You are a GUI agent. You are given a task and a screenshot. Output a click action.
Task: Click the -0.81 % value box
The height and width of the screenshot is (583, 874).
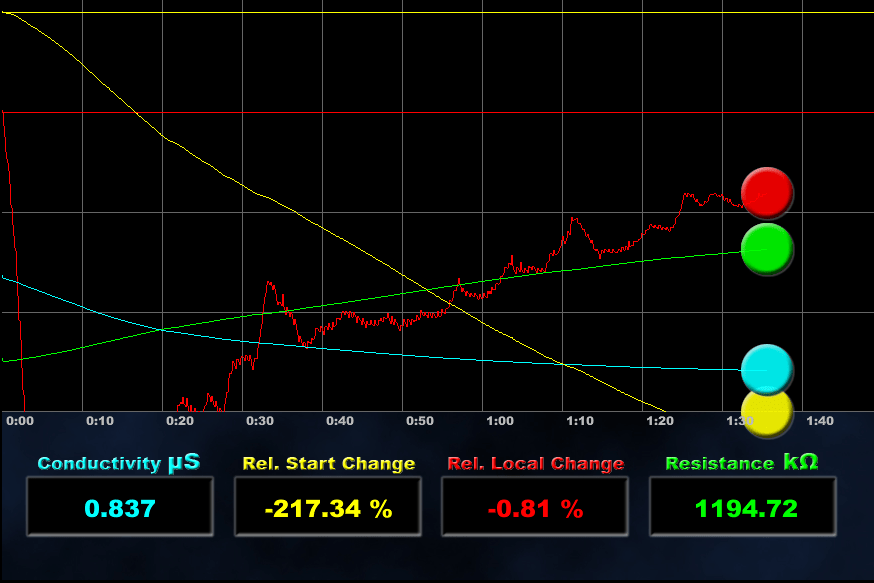(535, 507)
